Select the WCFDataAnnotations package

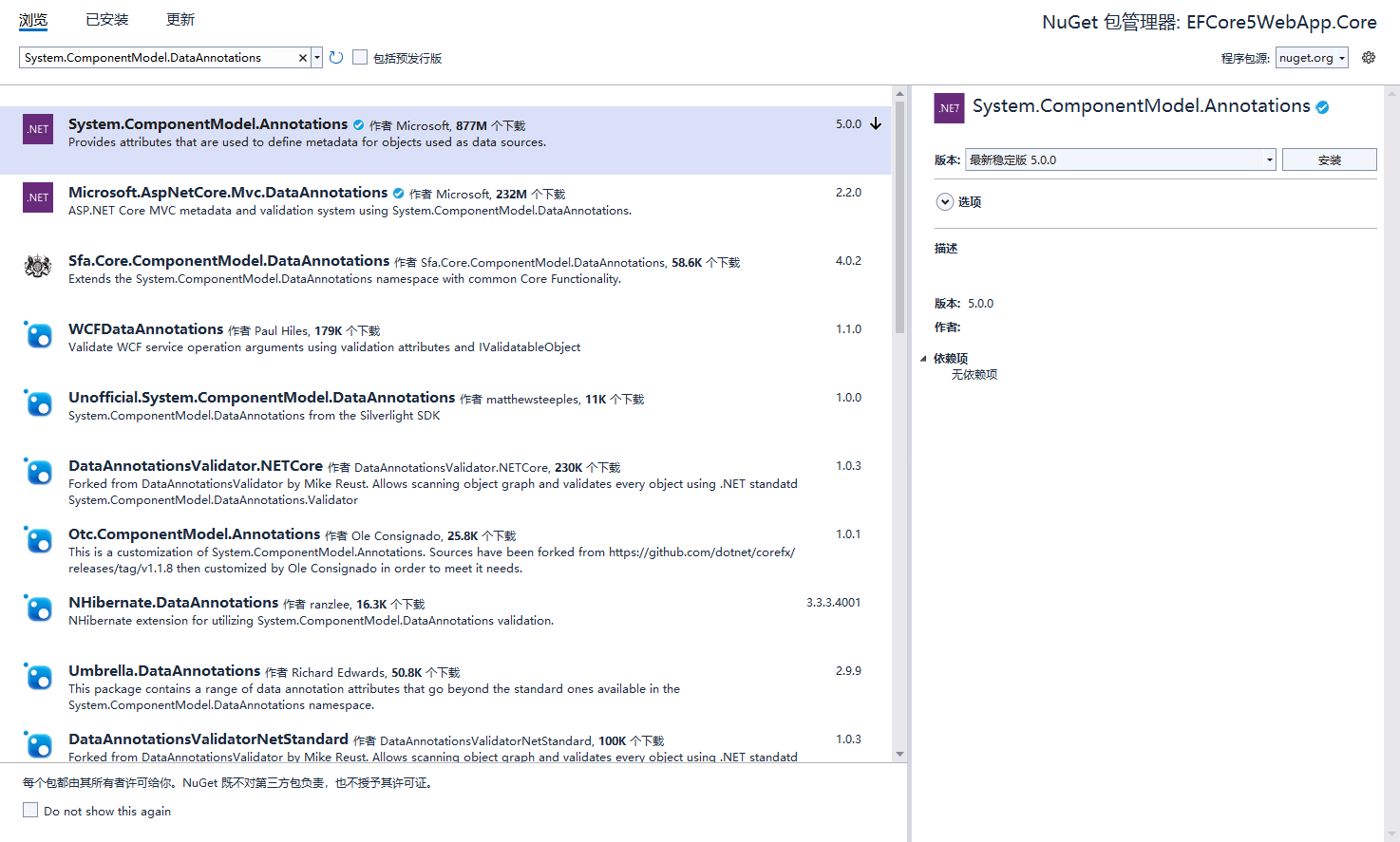[x=445, y=346]
